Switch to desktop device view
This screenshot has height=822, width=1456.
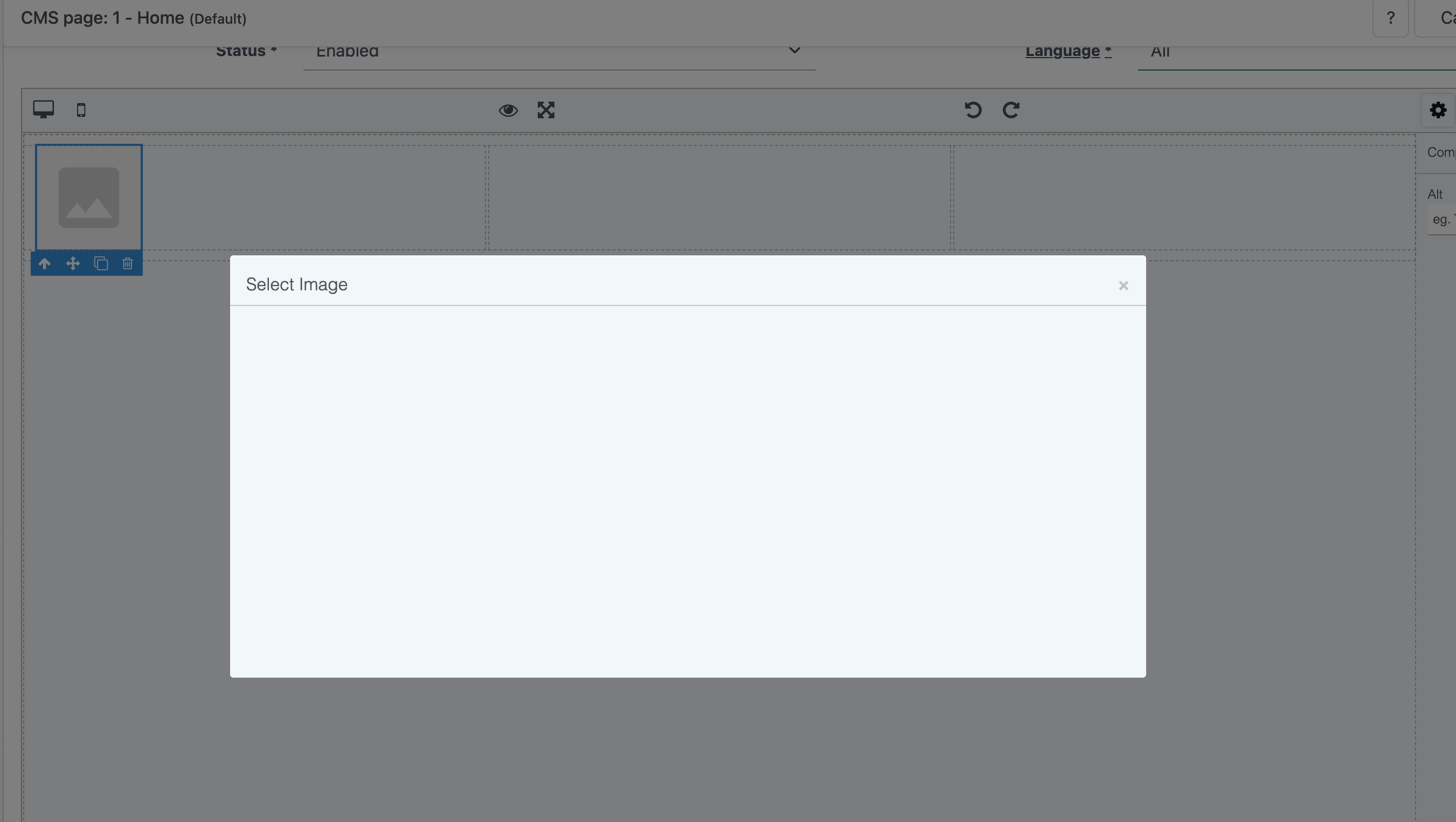[44, 109]
